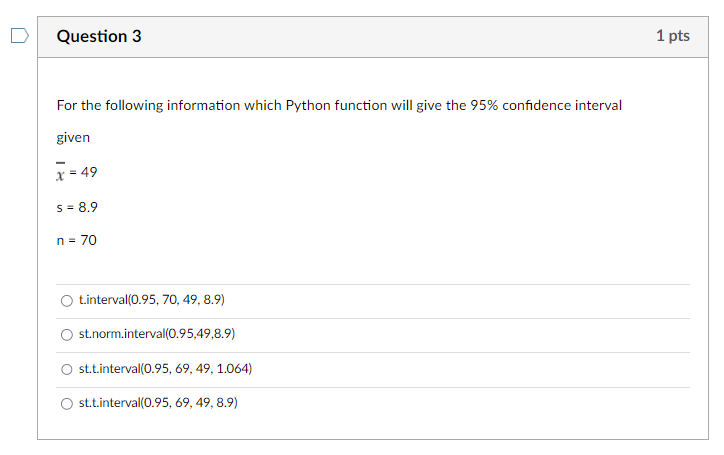The width and height of the screenshot is (724, 455).
Task: Click the Question 3 heading
Action: pos(99,36)
